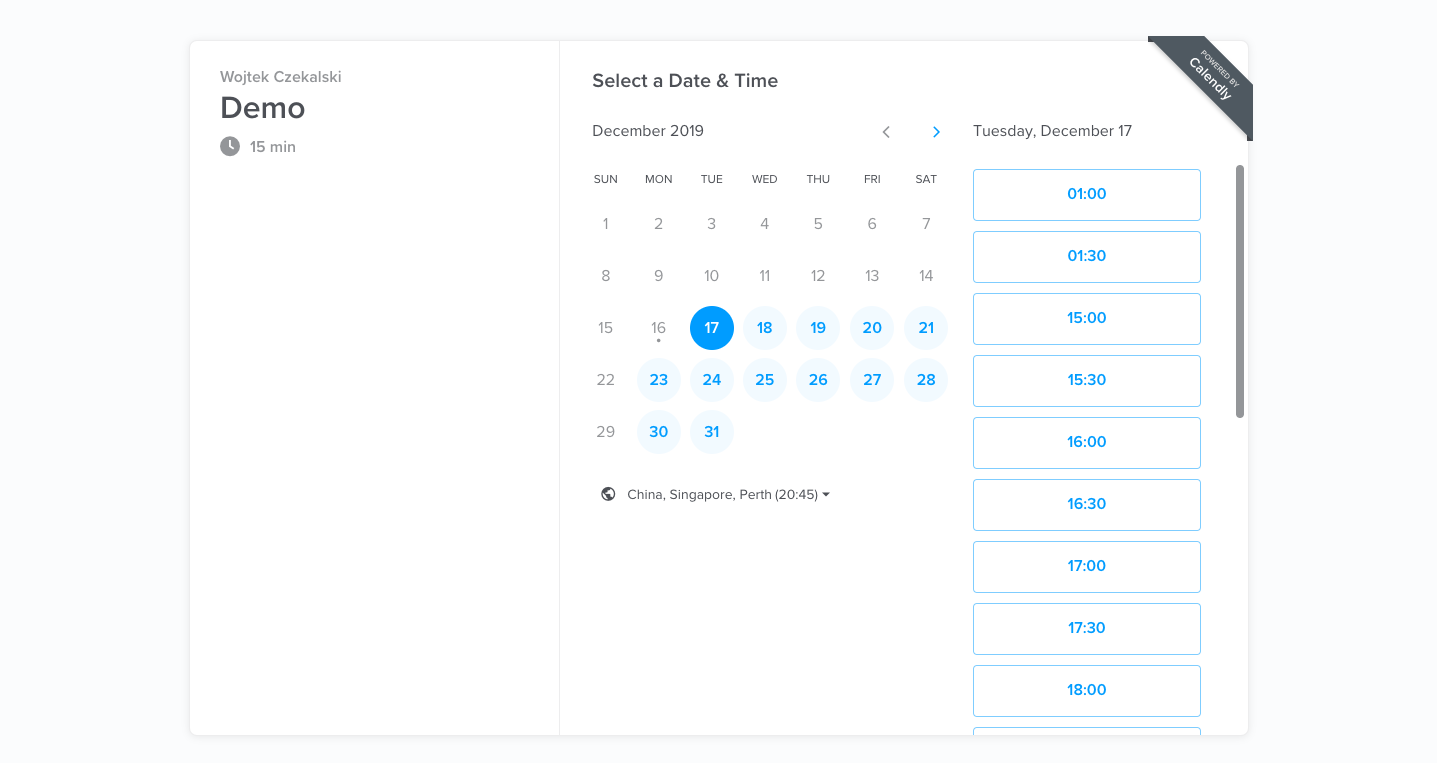The image size is (1437, 763).
Task: Click unavailable date 15
Action: coord(605,328)
